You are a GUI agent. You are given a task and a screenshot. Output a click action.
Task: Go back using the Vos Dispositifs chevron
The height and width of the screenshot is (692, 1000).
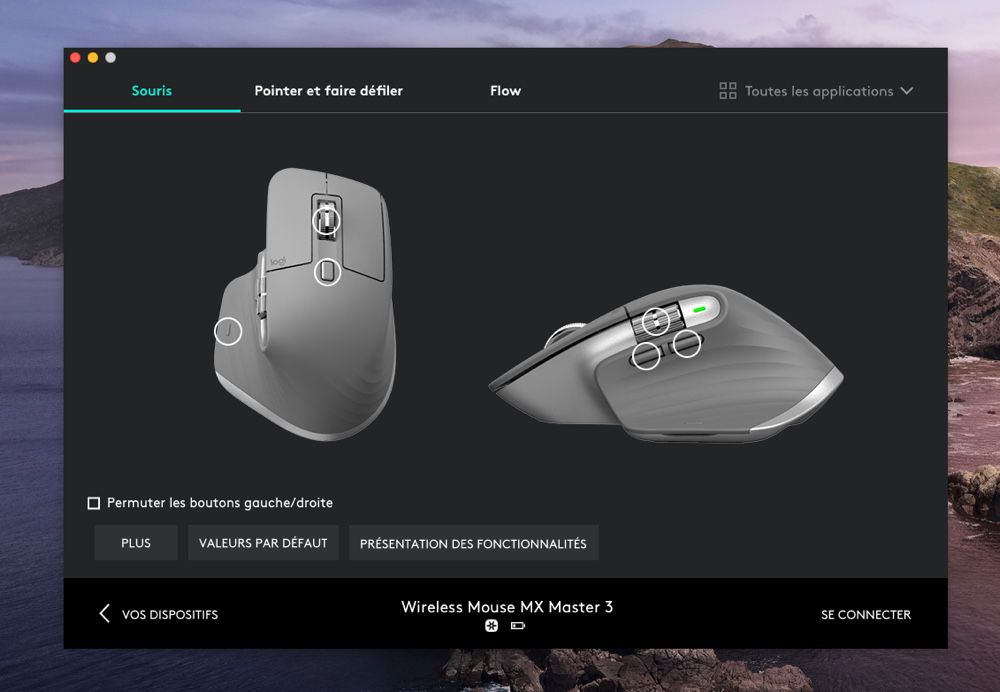pos(105,614)
